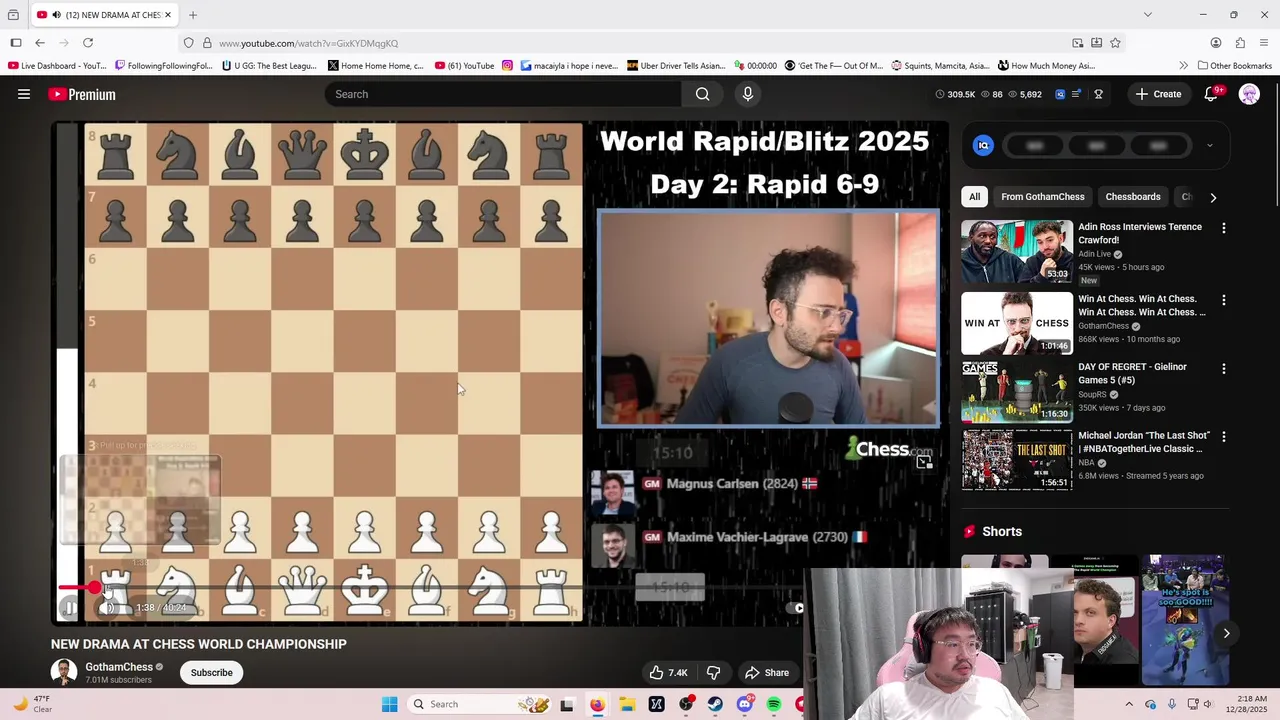Open Michael Jordan The Last Shot video title
Screen dimensions: 1280x720
(x=1144, y=442)
